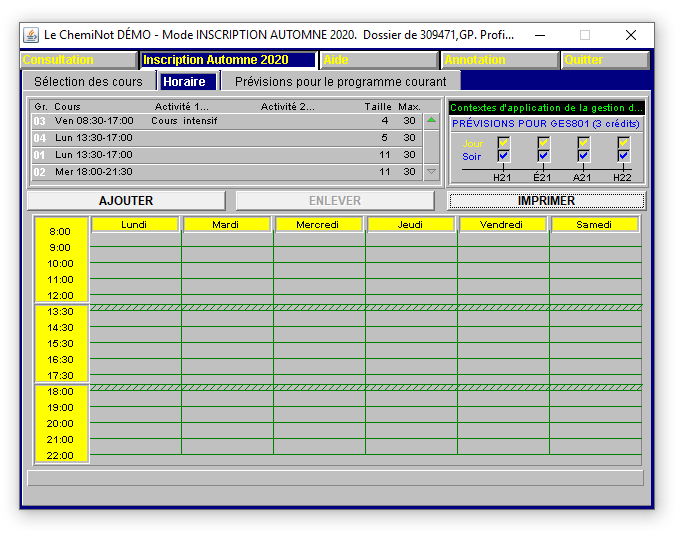Viewport: 680px width, 545px height.
Task: Click the status bar field at bottom
Action: pos(335,478)
